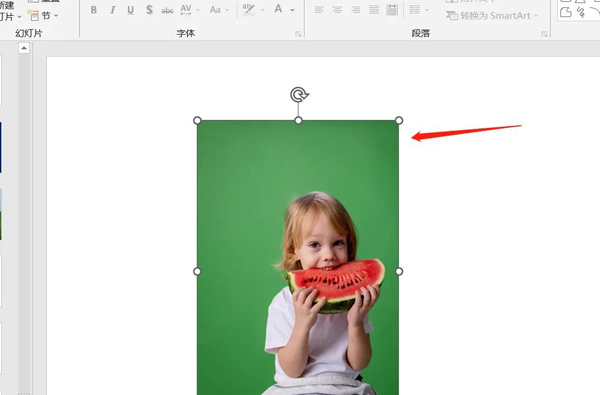The image size is (600, 395).
Task: Center align the text
Action: (x=337, y=10)
